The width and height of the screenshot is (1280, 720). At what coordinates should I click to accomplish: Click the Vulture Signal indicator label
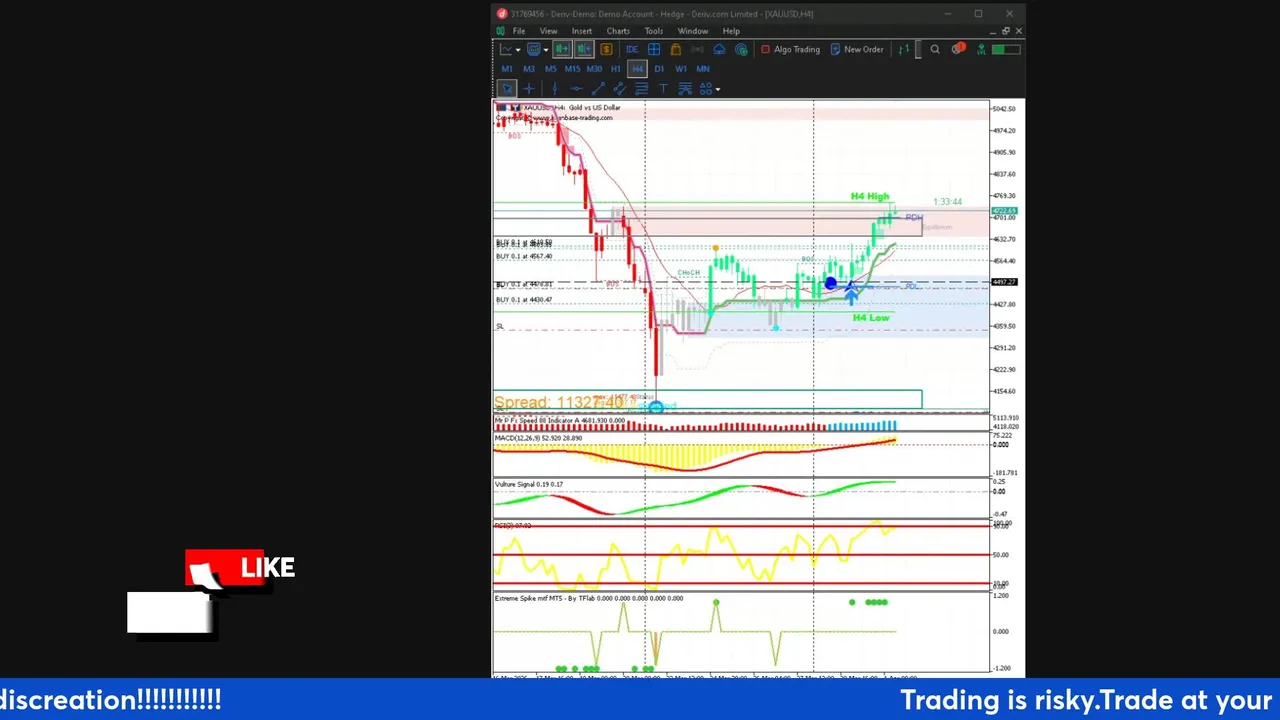pos(528,484)
